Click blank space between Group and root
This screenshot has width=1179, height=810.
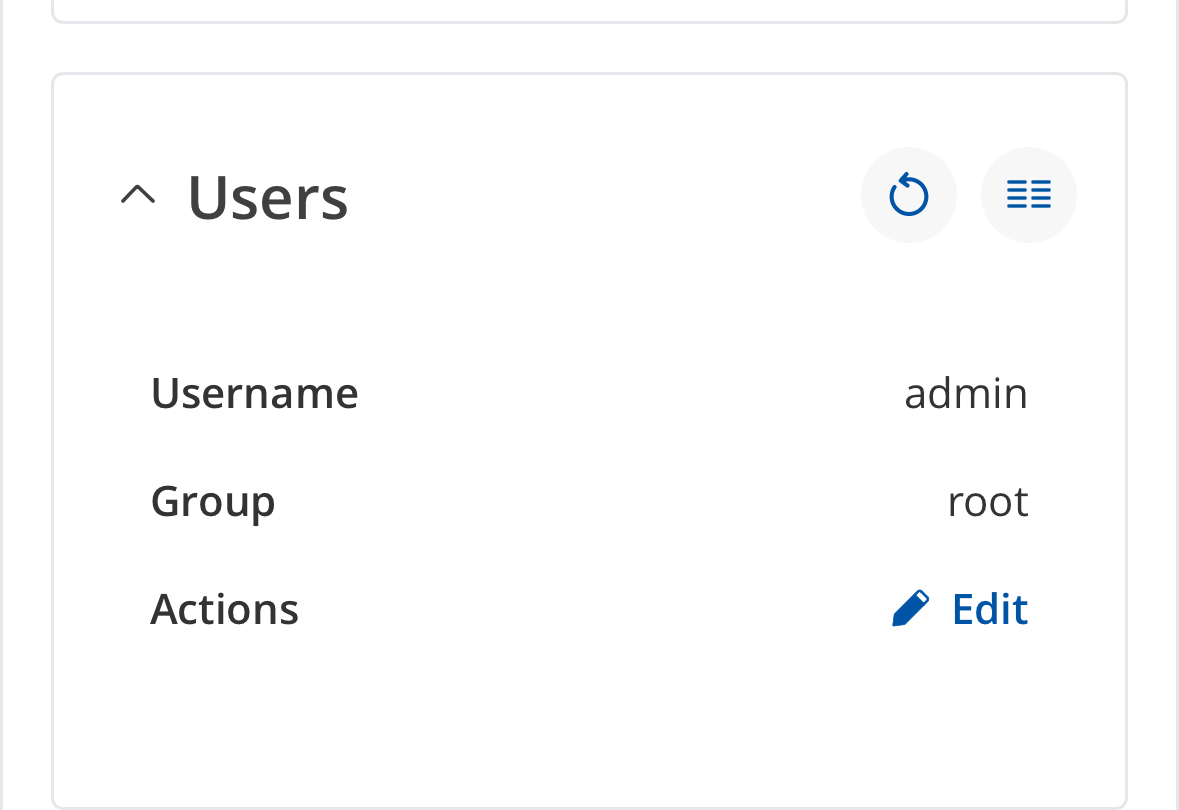click(610, 501)
